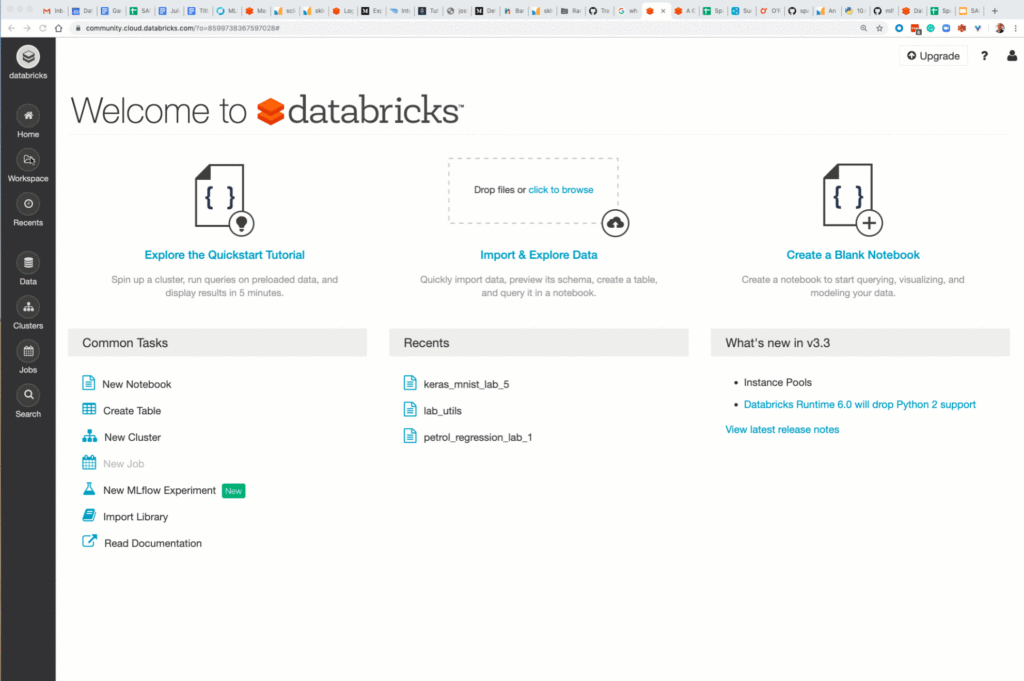1024x681 pixels.
Task: Open Clusters from the sidebar
Action: 28,308
